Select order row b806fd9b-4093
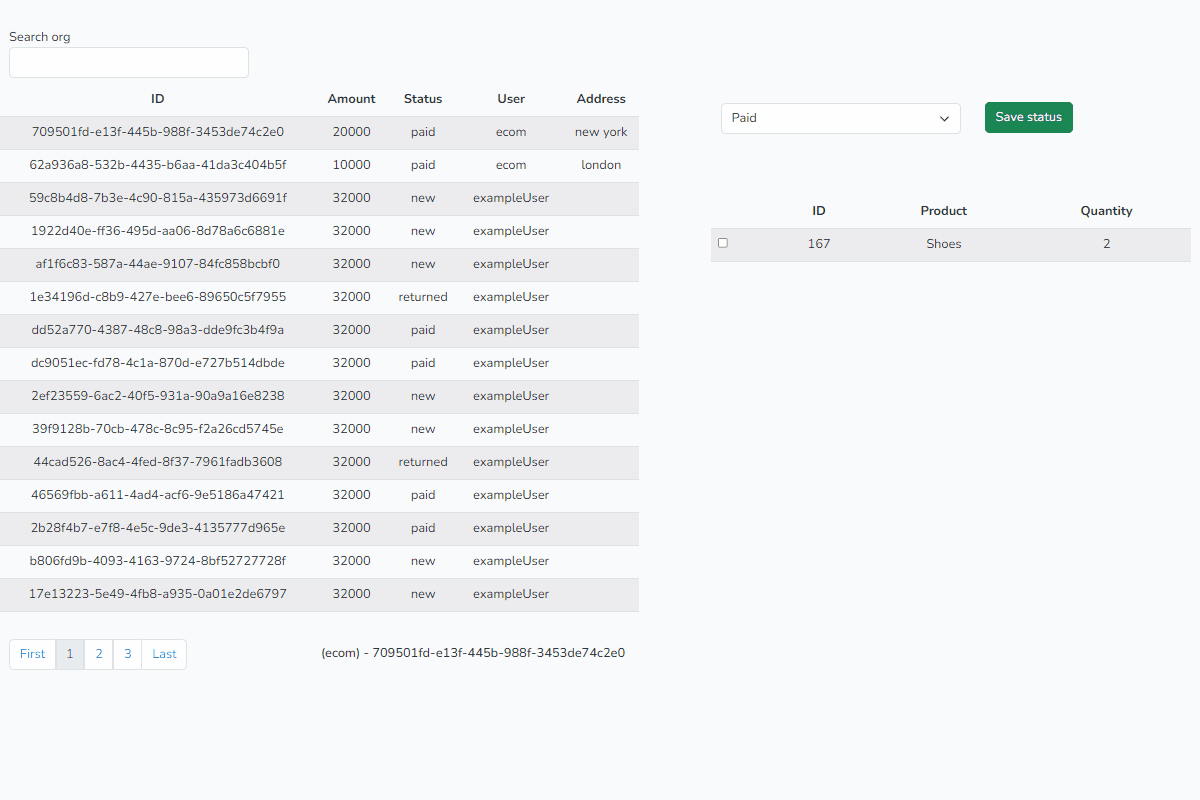 click(x=158, y=561)
